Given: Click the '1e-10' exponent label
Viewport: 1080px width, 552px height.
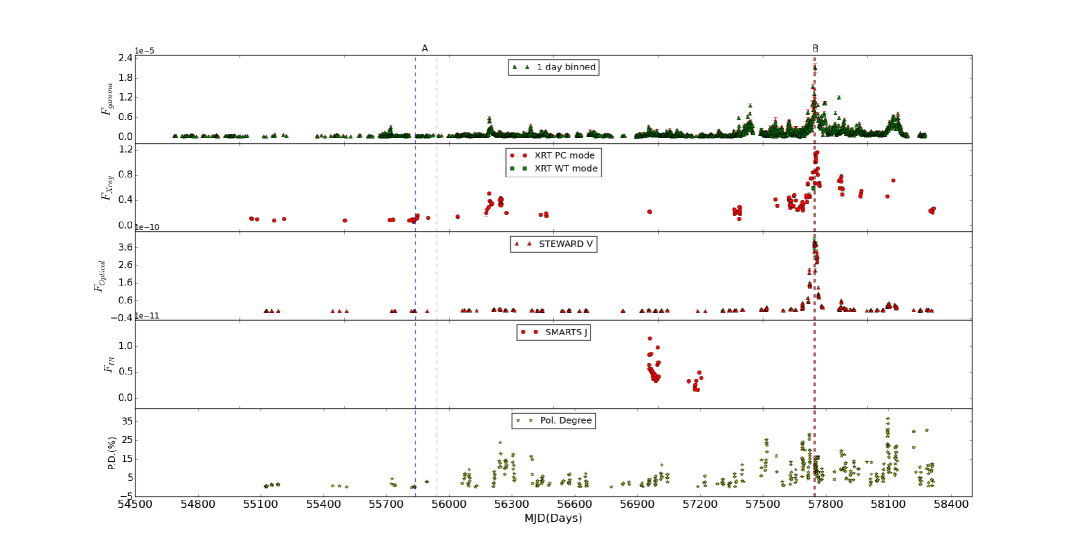Looking at the screenshot, I should coord(145,227).
